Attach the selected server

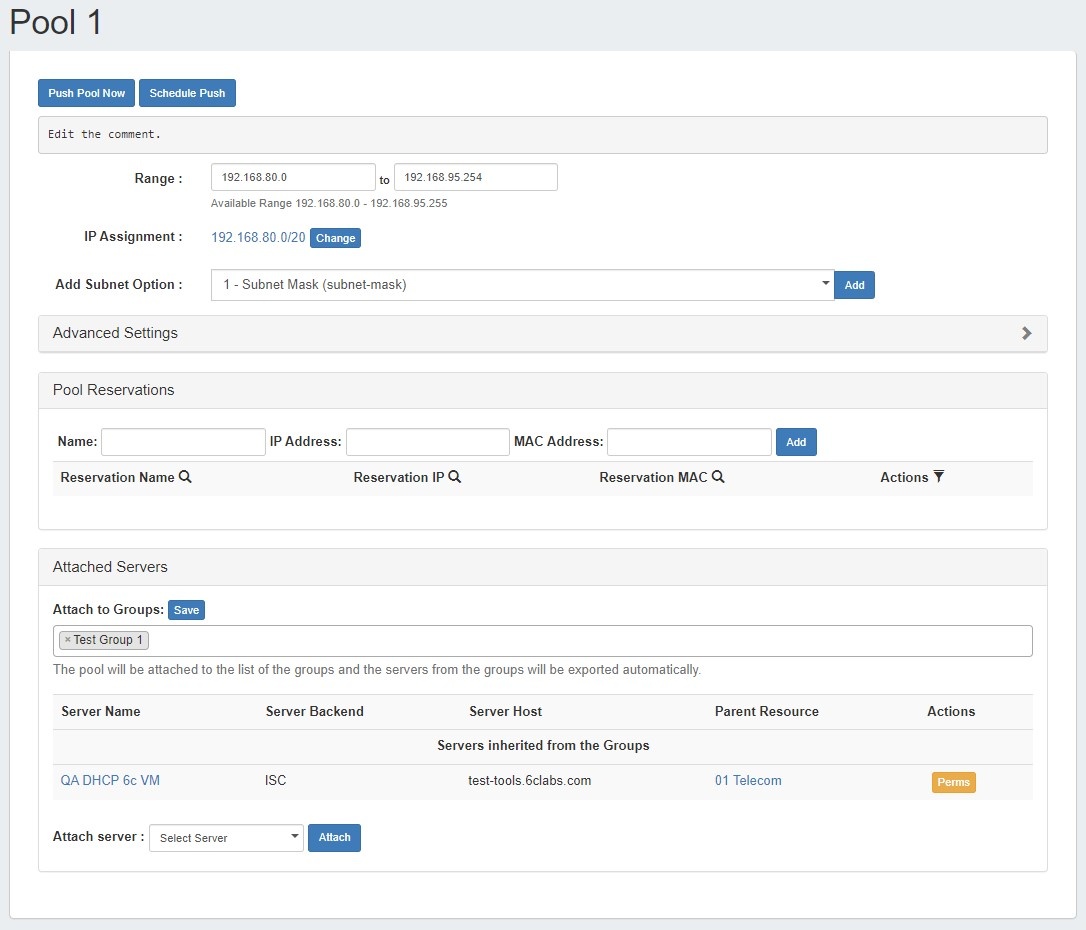(334, 838)
